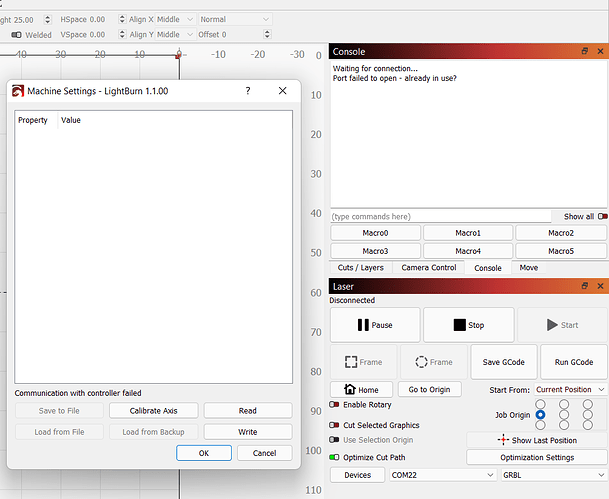Switch to the Console tab

point(488,268)
